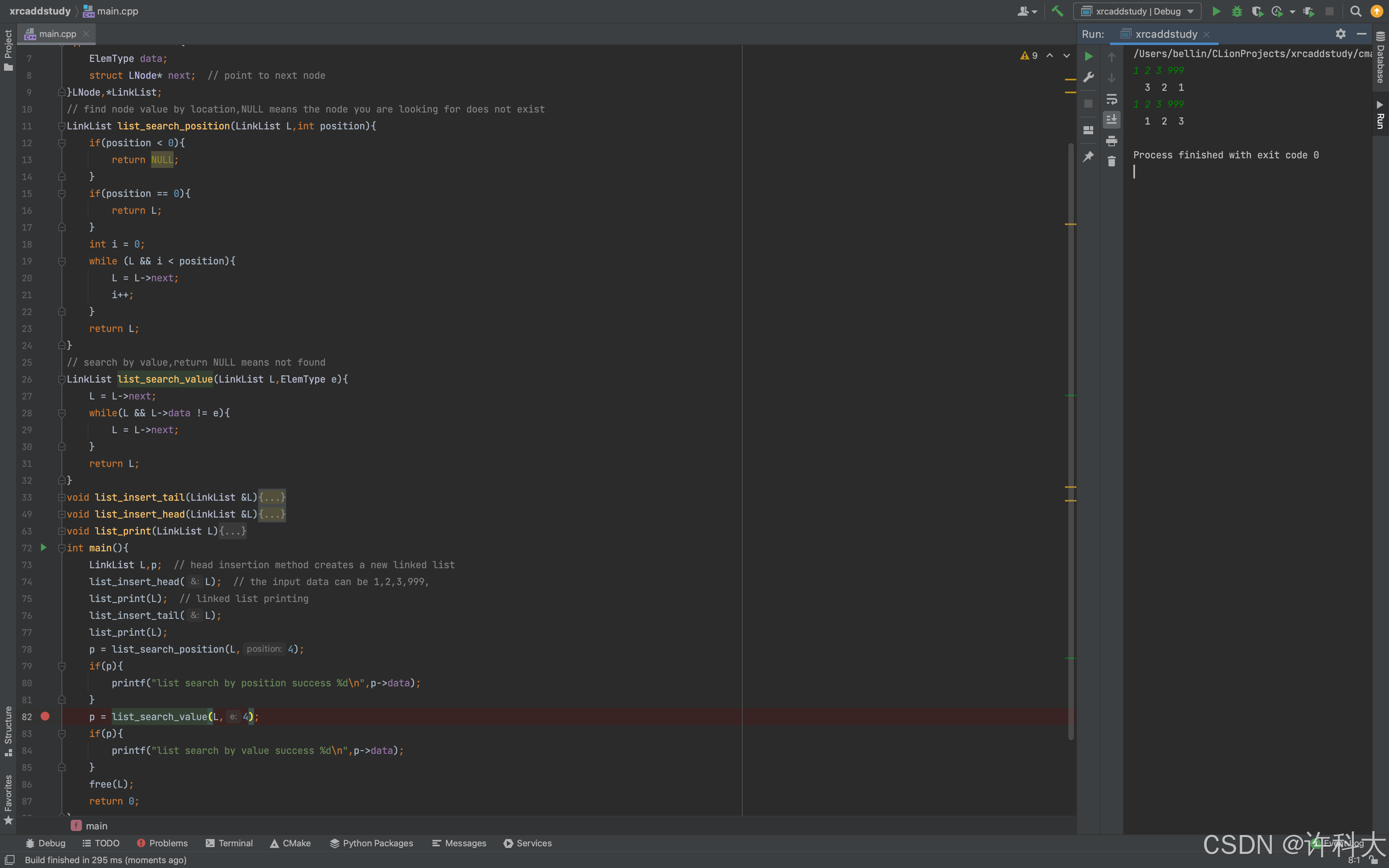Image resolution: width=1389 pixels, height=868 pixels.
Task: Click the green hammer Build icon
Action: click(1057, 11)
